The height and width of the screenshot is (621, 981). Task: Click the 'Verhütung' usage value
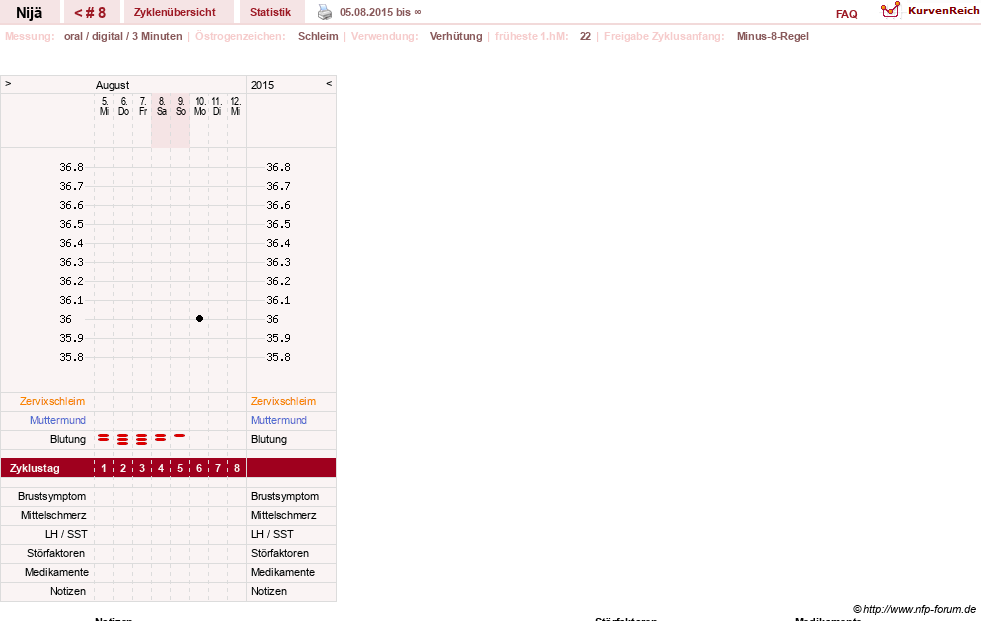coord(455,36)
